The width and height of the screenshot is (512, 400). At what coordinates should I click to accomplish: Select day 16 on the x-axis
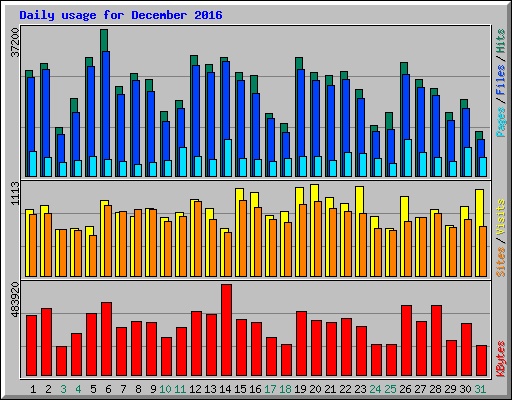[255, 389]
